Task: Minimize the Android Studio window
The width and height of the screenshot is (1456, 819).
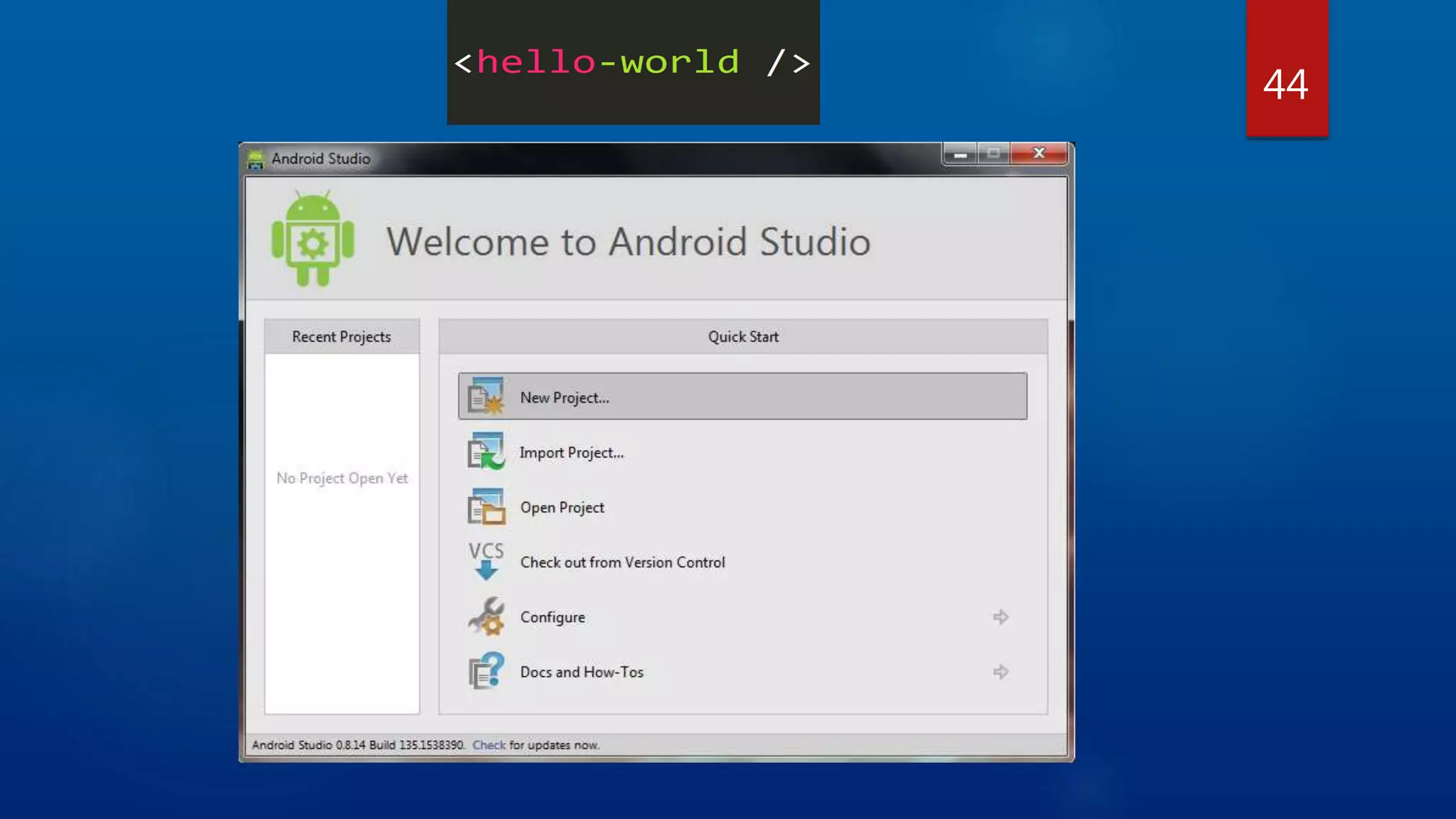Action: [x=960, y=154]
